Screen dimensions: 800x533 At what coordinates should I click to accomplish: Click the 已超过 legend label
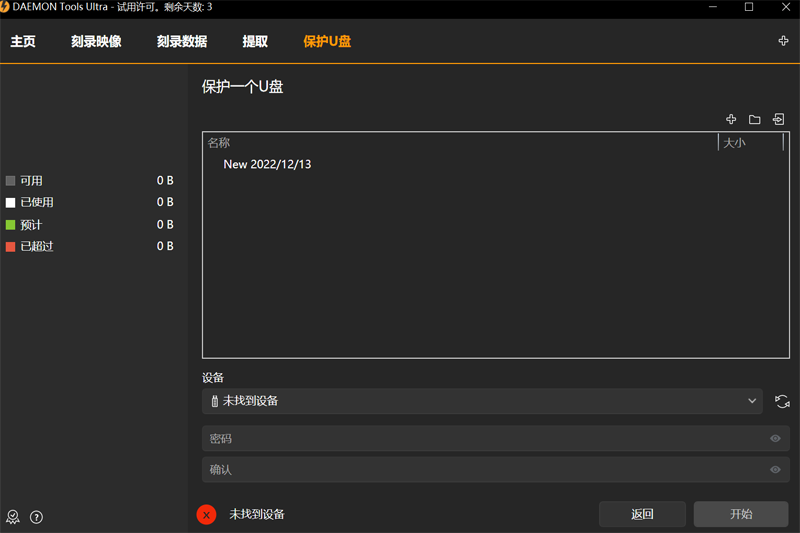[37, 247]
